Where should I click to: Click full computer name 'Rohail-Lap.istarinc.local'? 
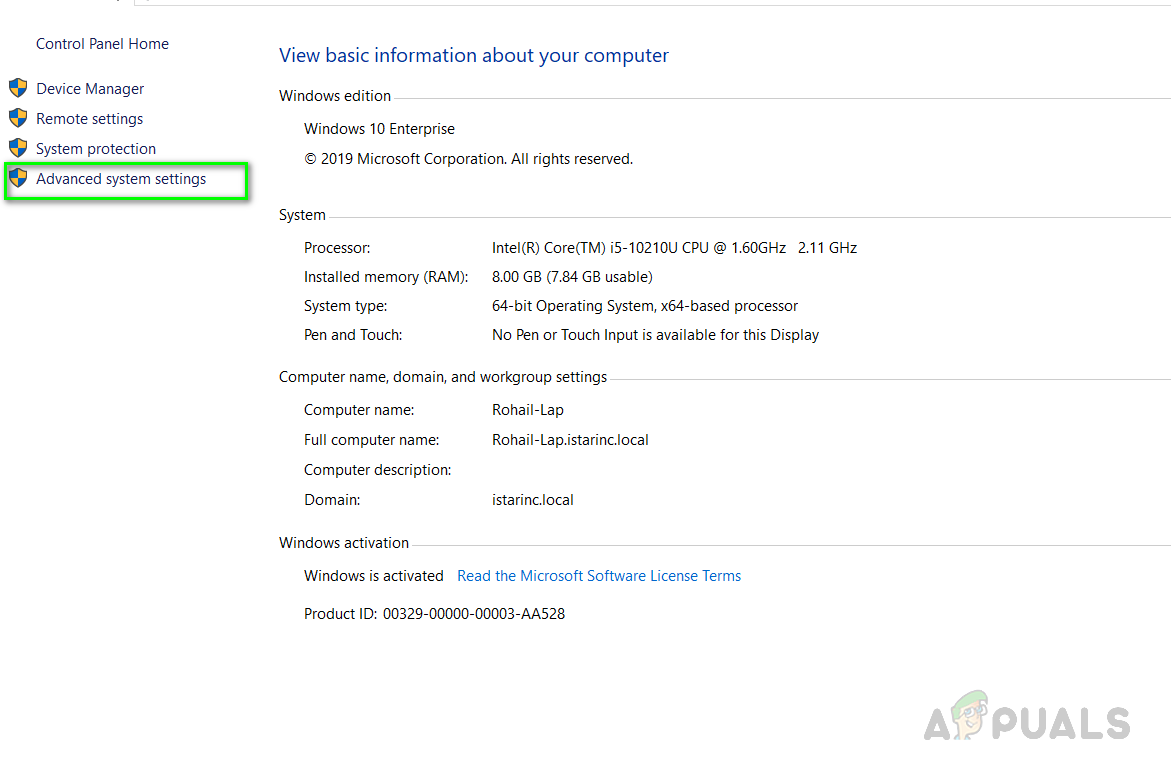click(x=570, y=440)
